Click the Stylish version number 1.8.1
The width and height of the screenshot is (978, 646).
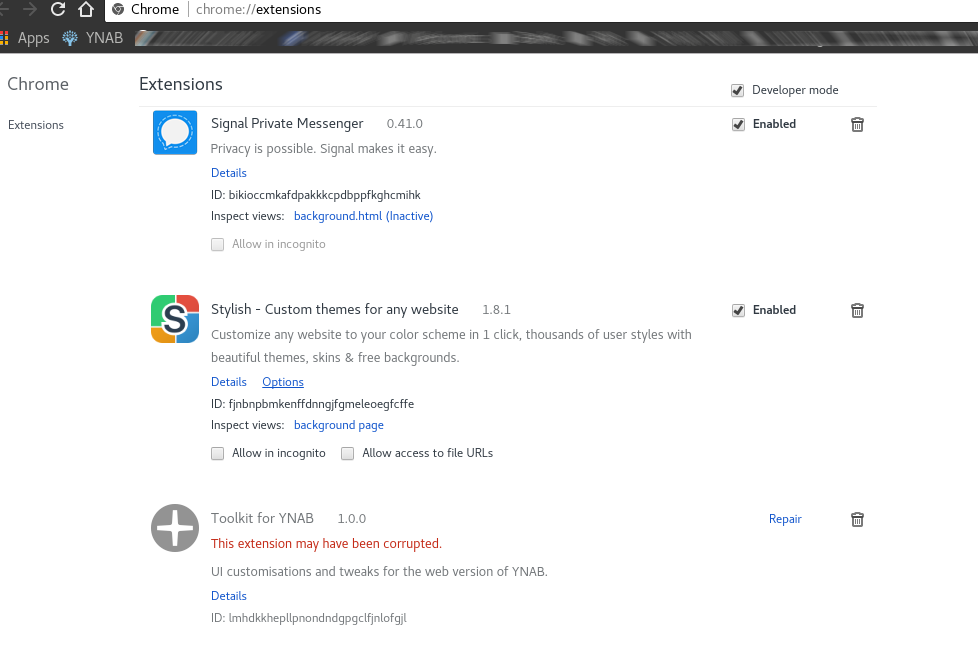[x=496, y=309]
